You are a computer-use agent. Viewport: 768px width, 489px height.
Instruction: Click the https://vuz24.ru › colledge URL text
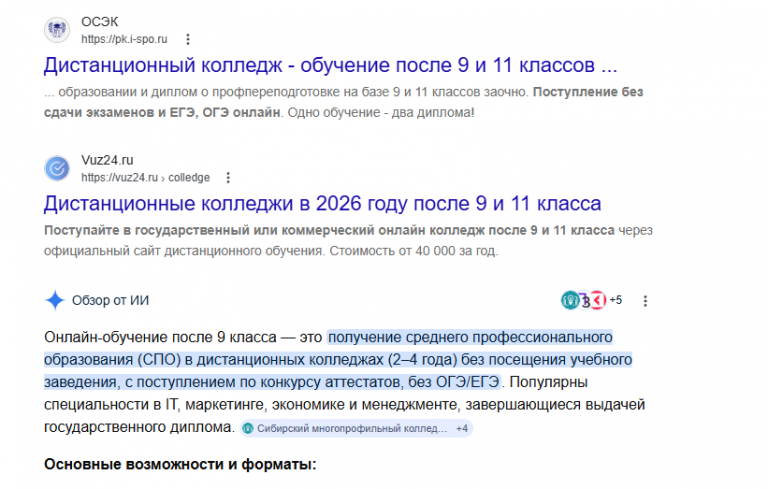pyautogui.click(x=145, y=177)
